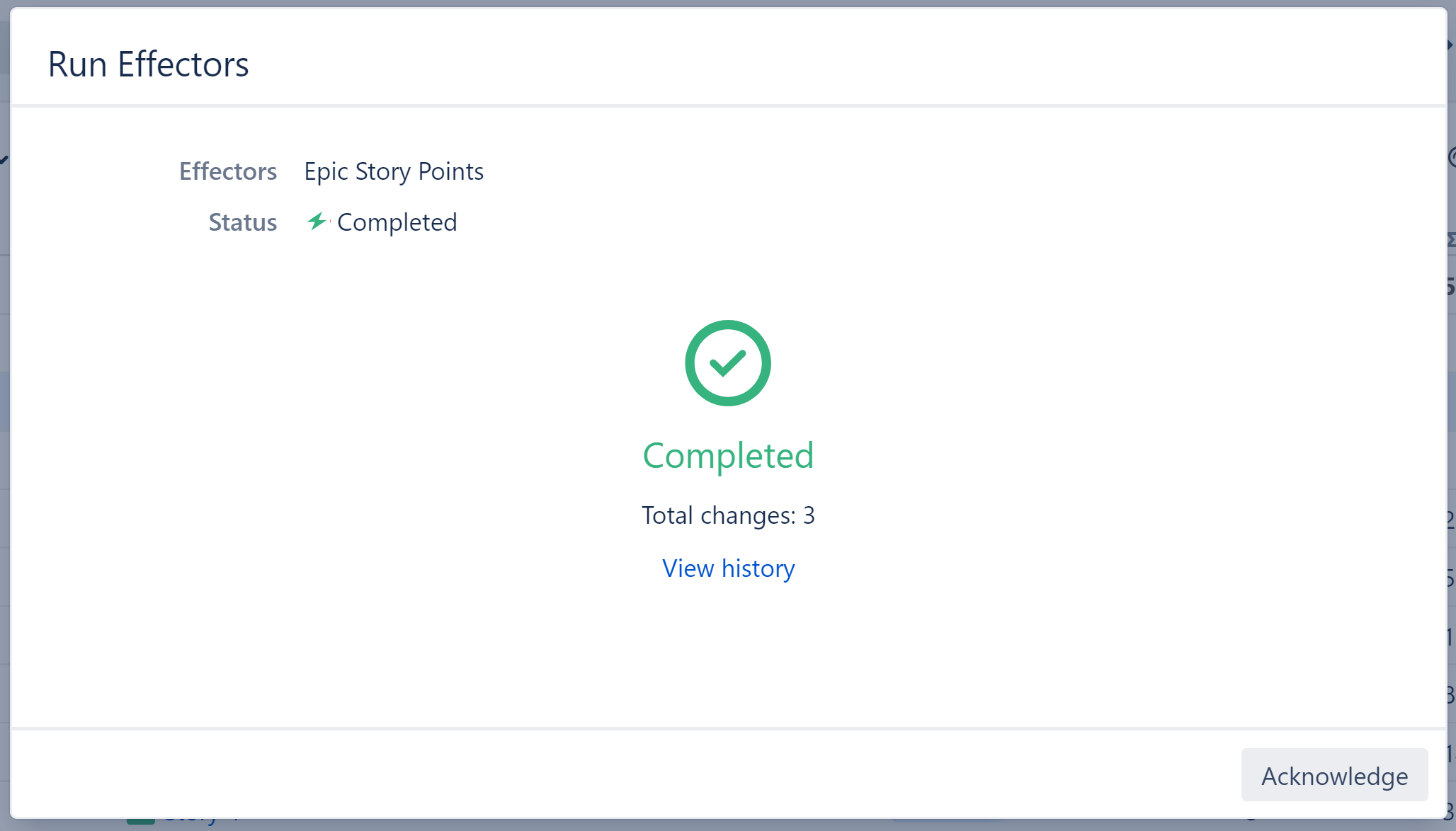Click the Total changes: 3 text
Viewport: 1456px width, 831px height.
point(728,515)
